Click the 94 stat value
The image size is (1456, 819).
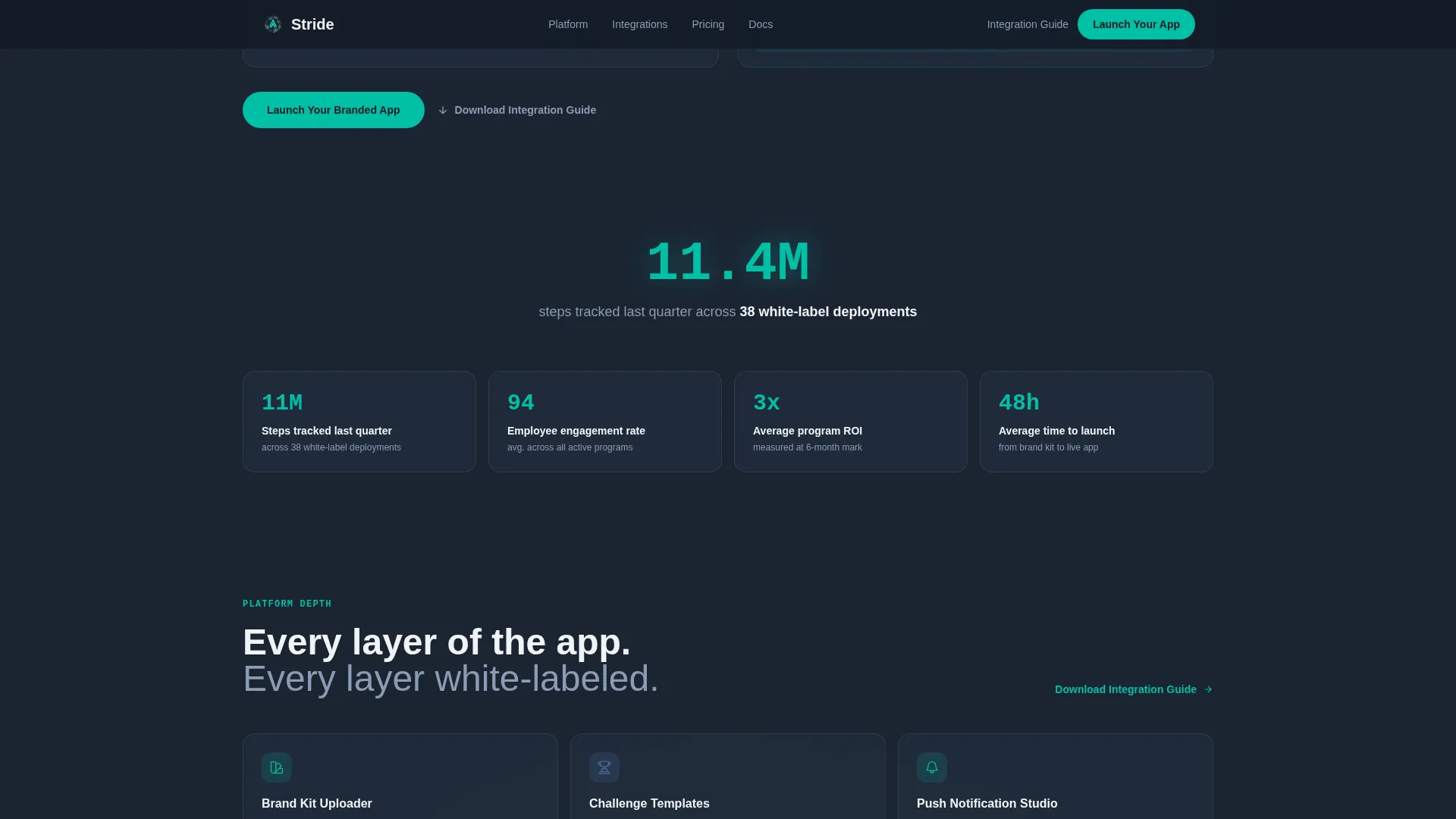[x=521, y=403]
